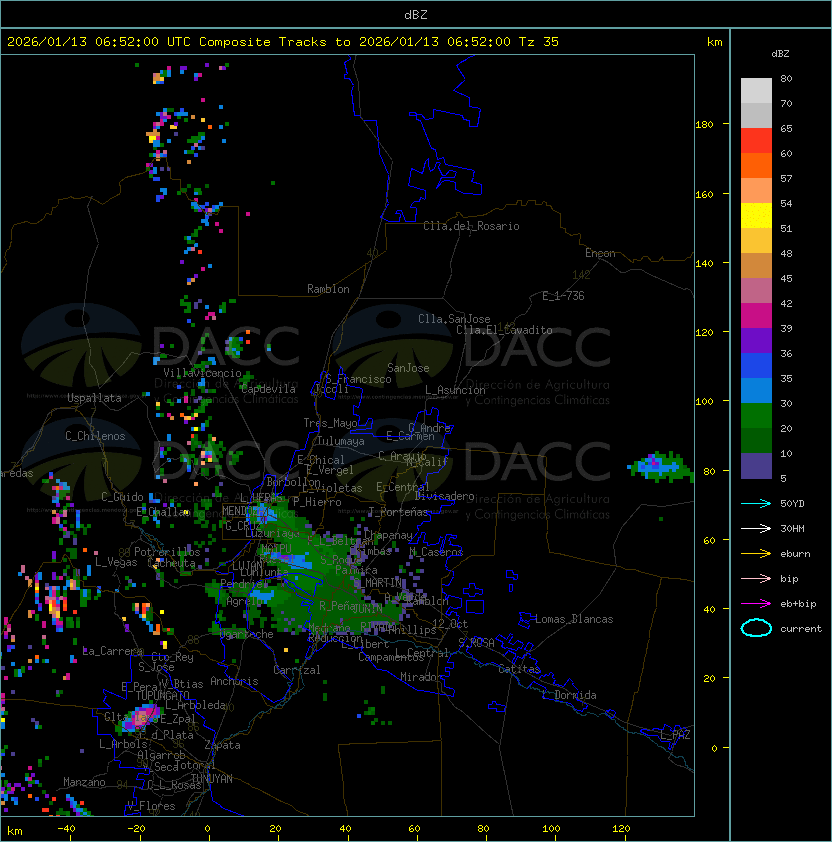
Task: Click the 'Villavicencio' map label
Action: (202, 373)
